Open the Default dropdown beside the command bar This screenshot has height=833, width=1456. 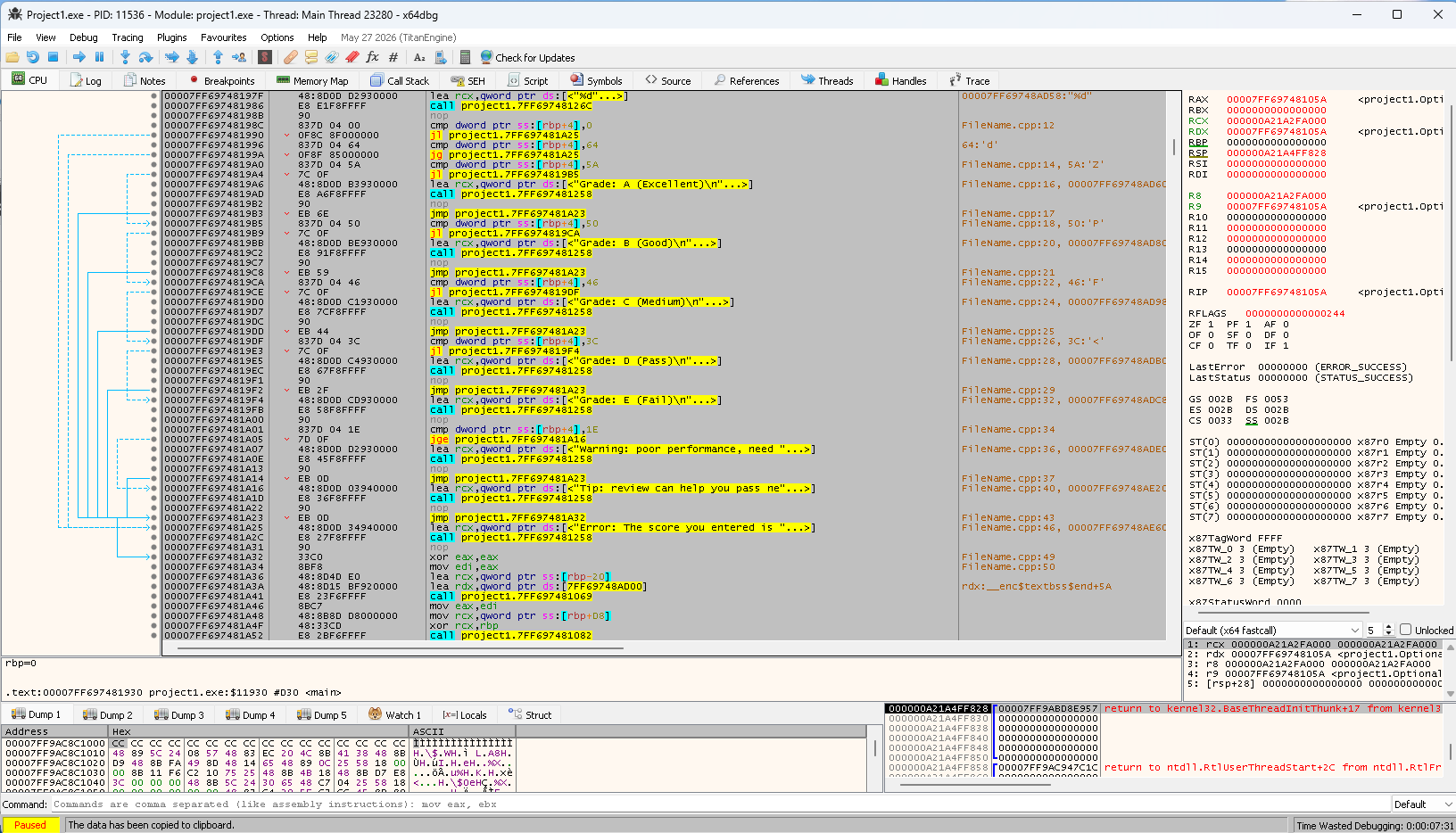pyautogui.click(x=1423, y=804)
